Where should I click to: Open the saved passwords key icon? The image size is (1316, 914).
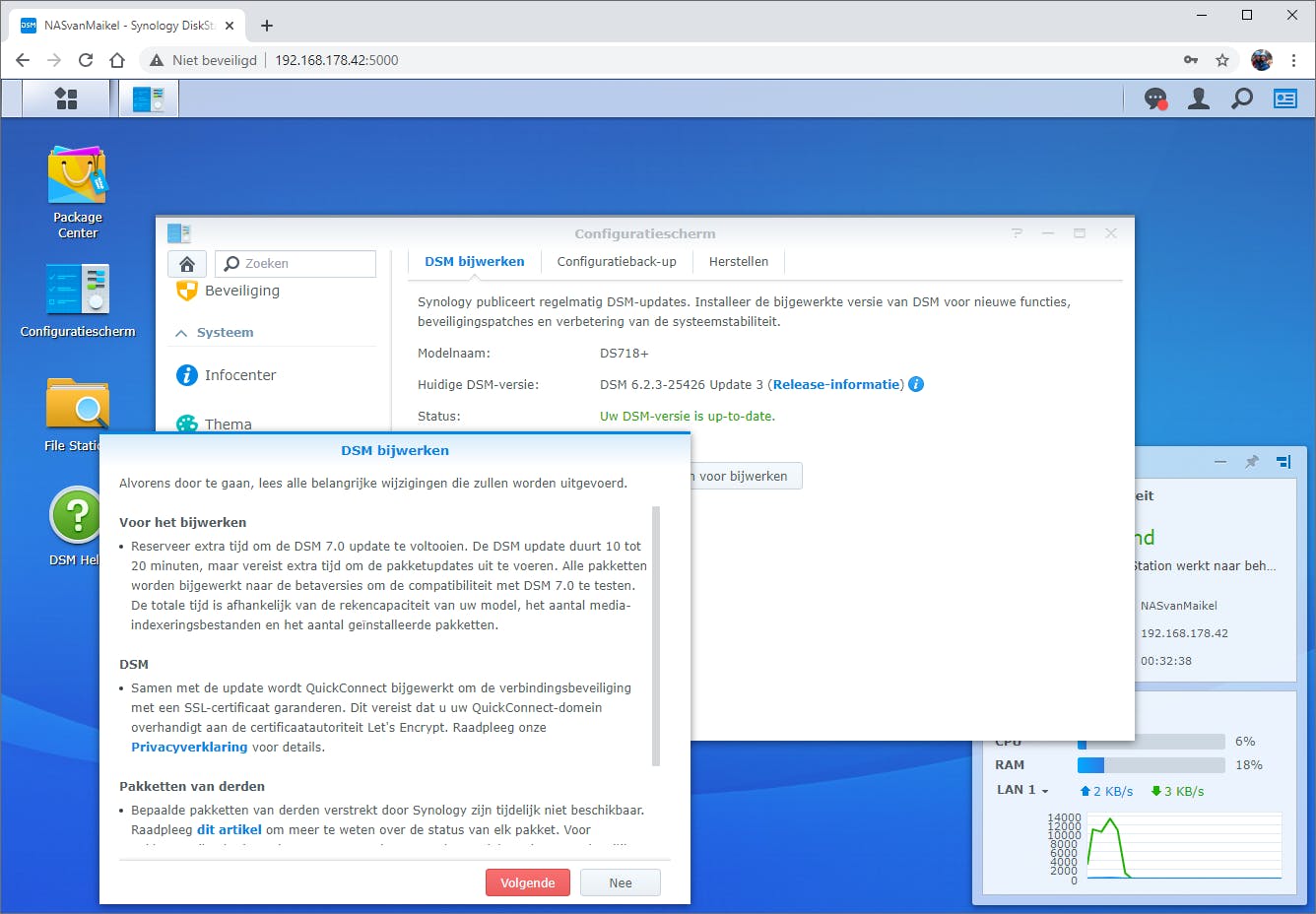[1191, 60]
